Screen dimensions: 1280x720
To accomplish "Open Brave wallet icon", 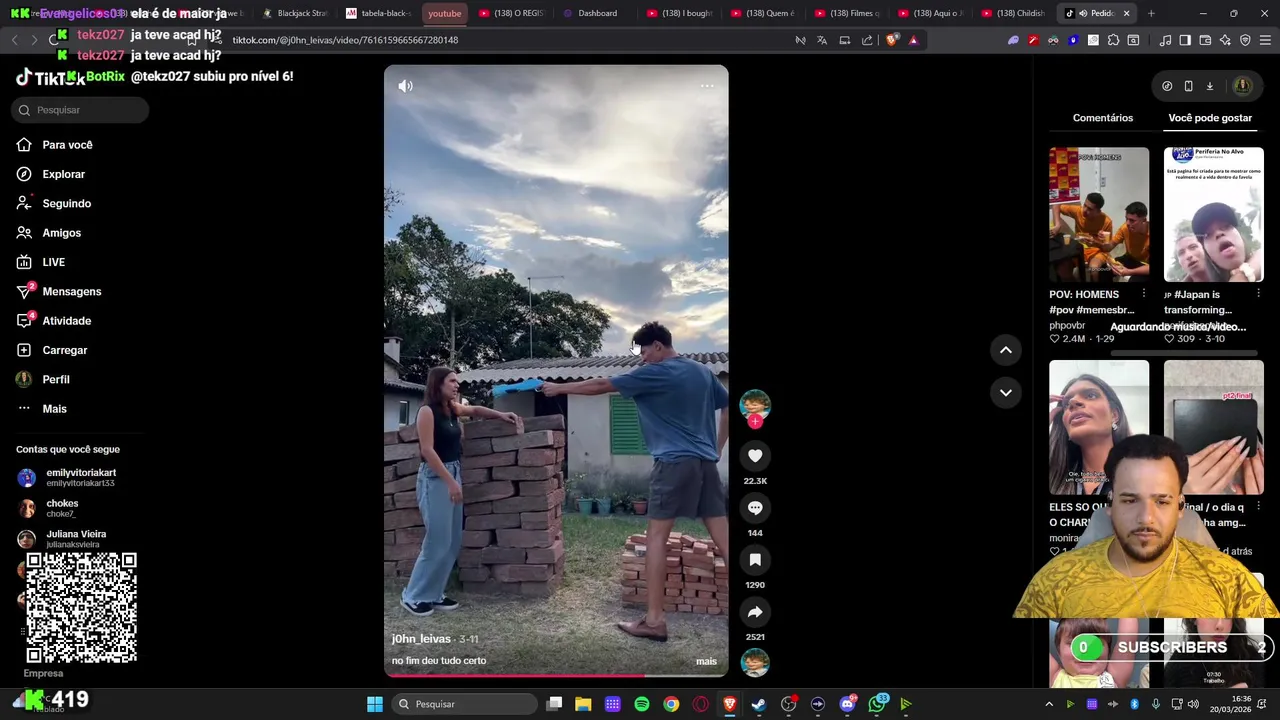I will pyautogui.click(x=1205, y=40).
